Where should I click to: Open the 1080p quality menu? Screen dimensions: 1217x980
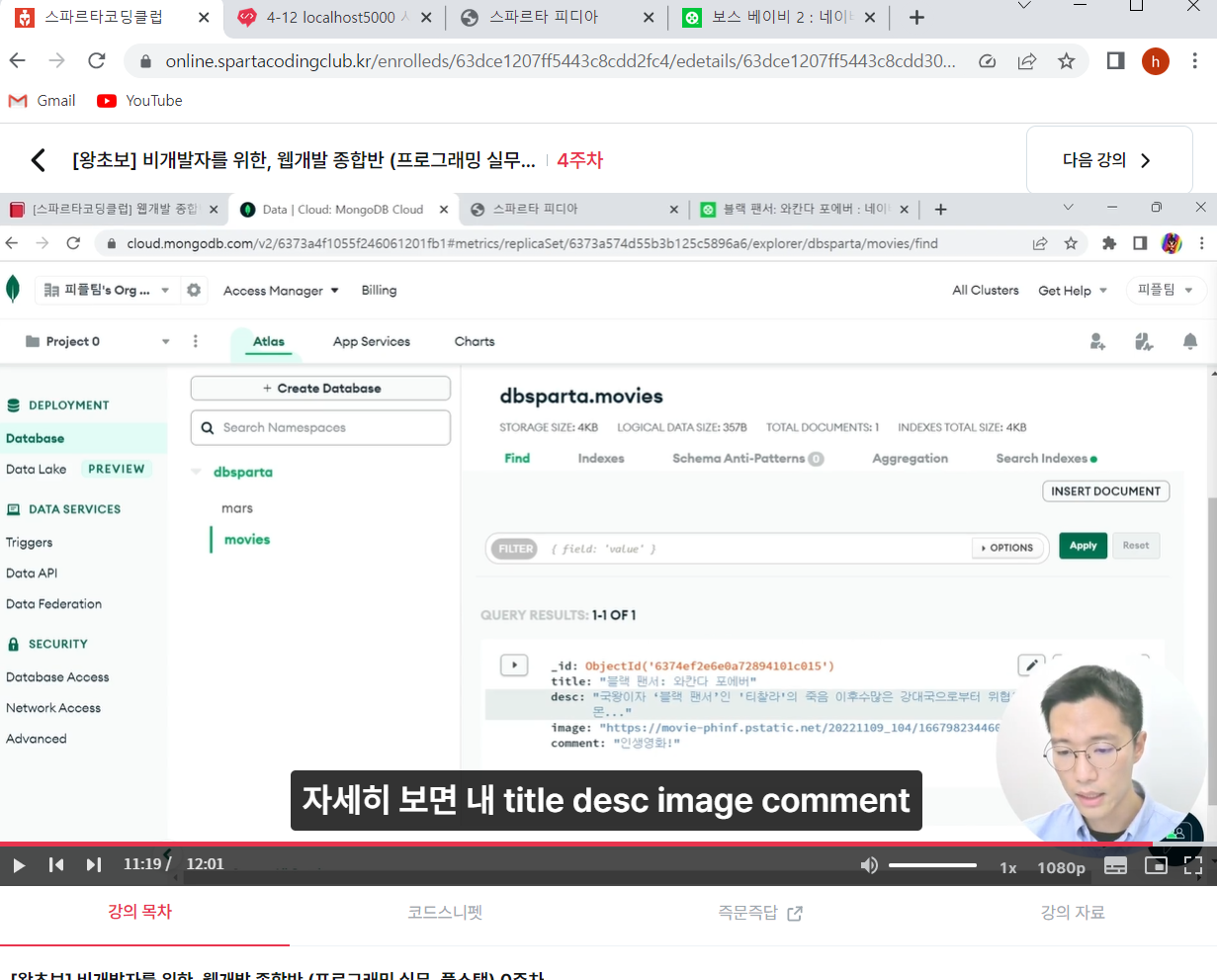pos(1061,867)
